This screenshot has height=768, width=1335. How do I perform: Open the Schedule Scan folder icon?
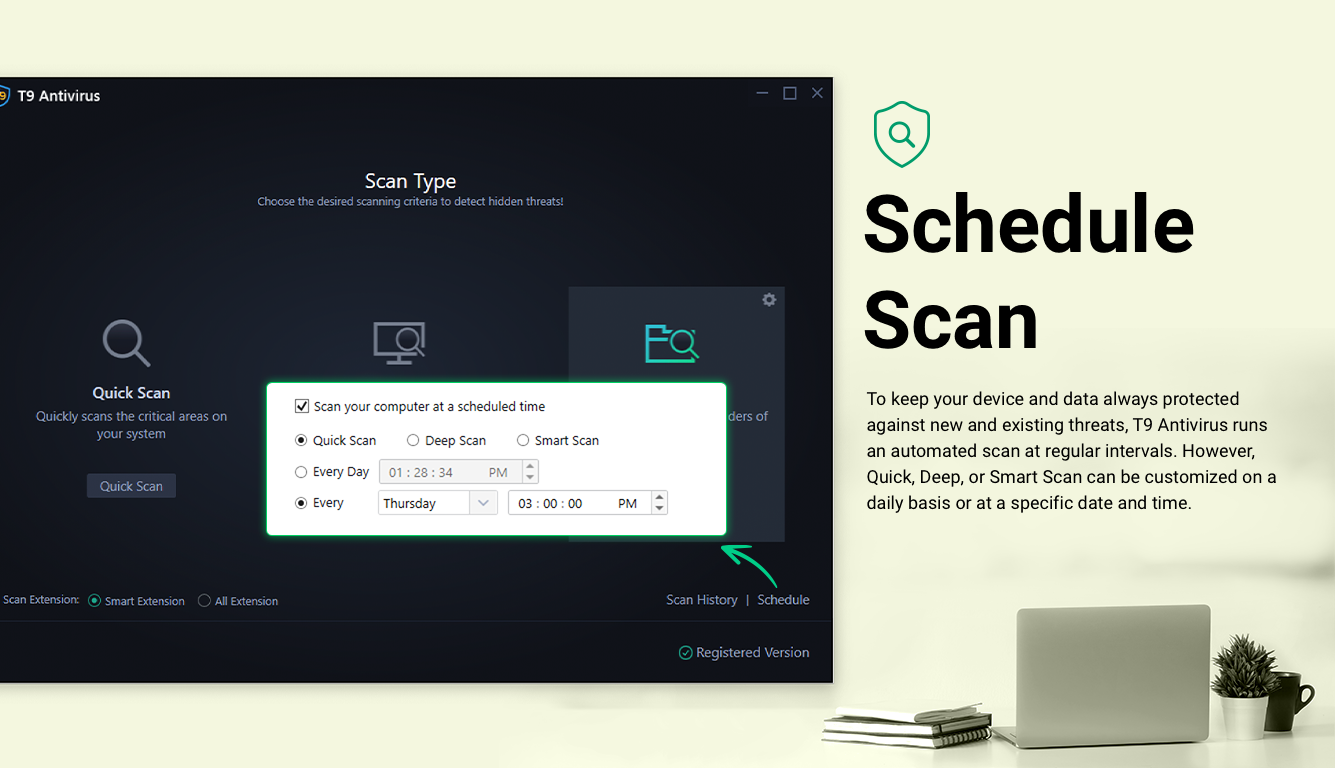[672, 344]
